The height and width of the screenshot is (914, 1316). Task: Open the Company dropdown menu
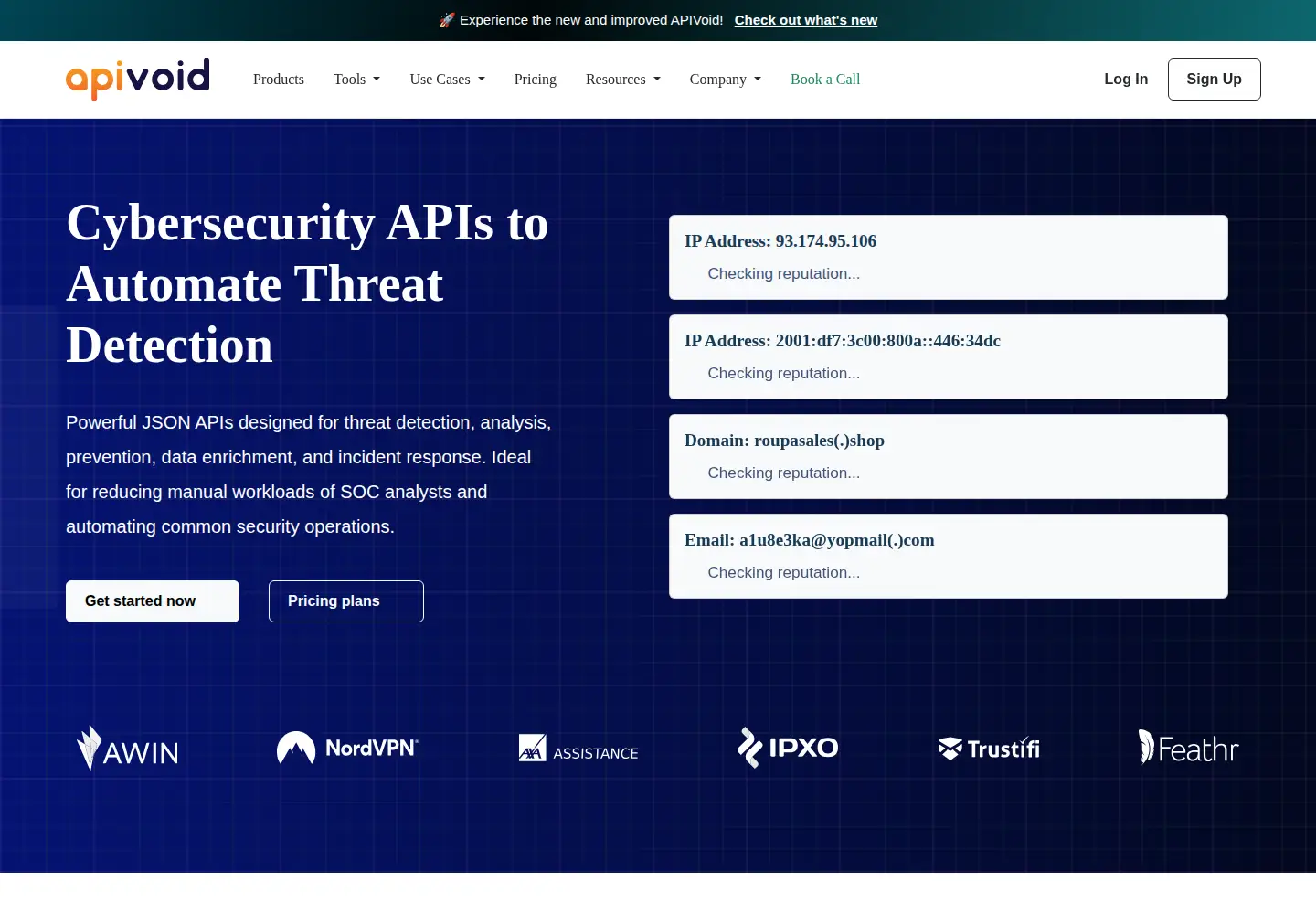point(726,80)
